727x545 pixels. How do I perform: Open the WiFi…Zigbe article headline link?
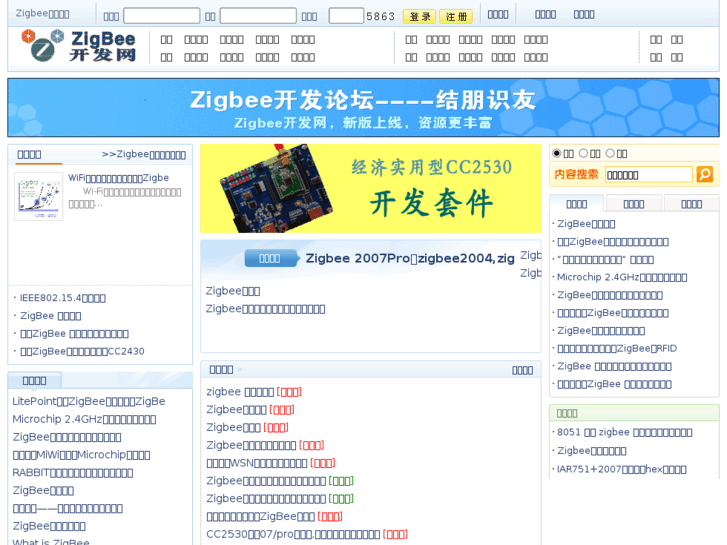point(118,178)
